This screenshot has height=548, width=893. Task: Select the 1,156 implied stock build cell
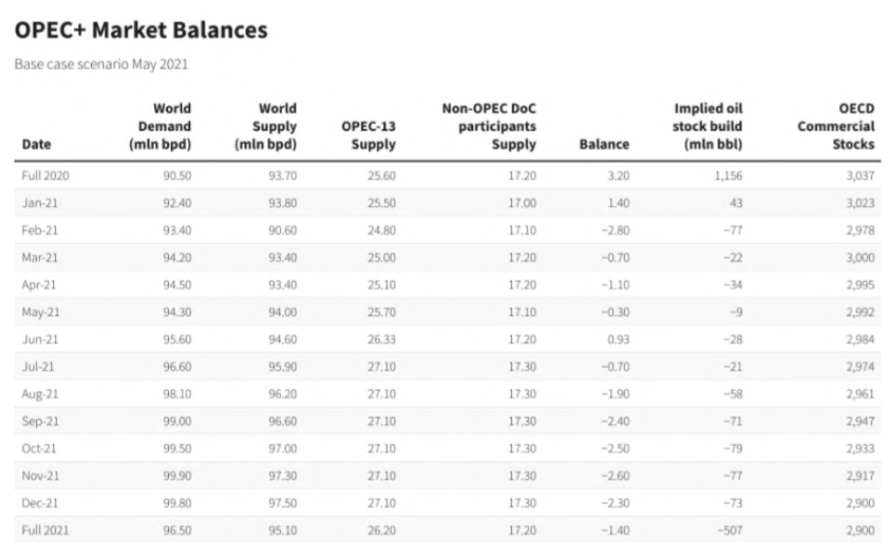point(726,175)
